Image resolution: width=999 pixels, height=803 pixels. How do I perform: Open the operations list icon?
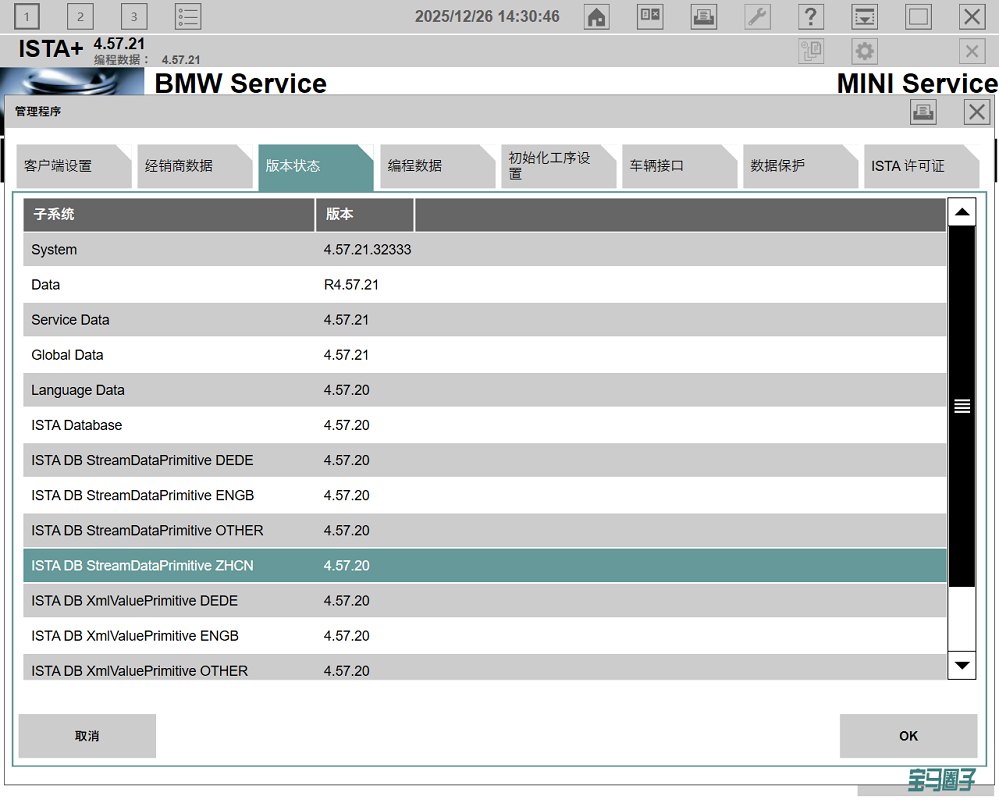187,17
